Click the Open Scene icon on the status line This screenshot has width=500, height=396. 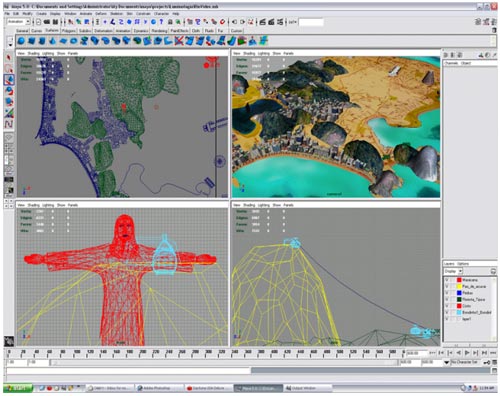(47, 22)
